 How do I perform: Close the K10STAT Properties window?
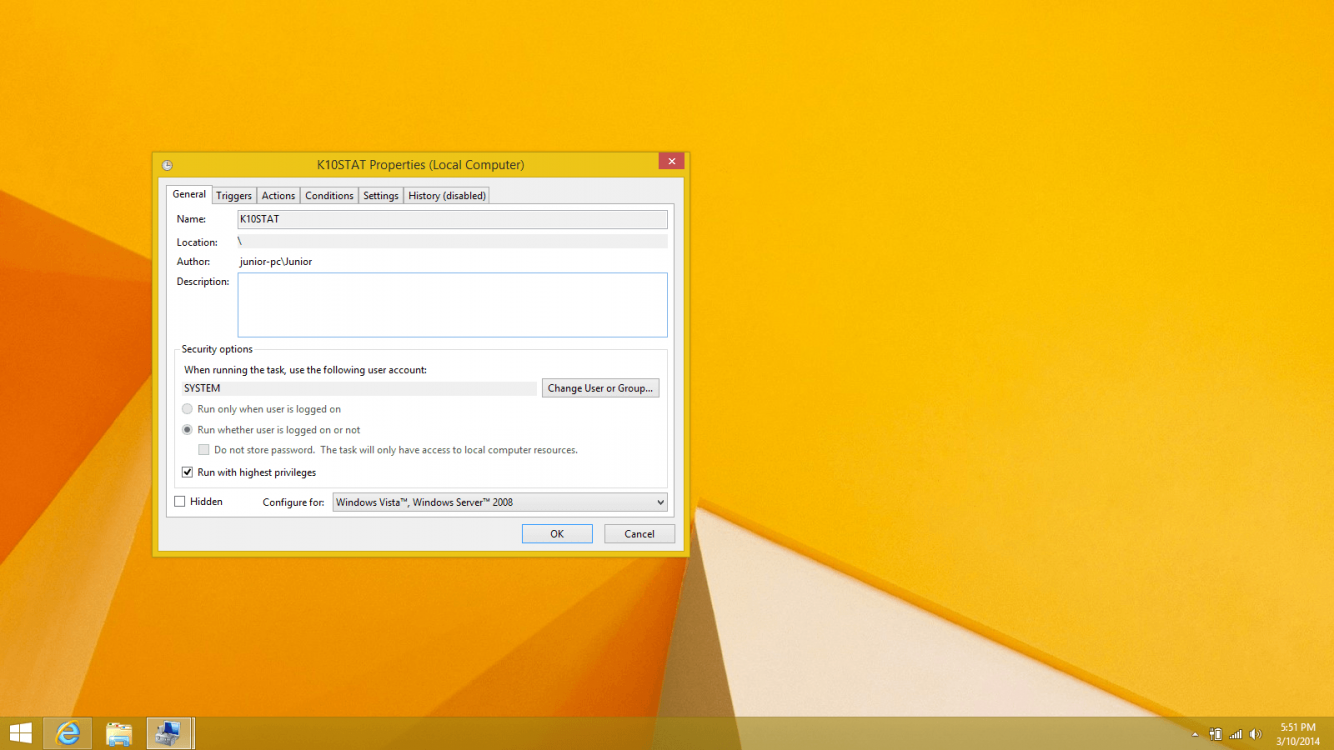671,161
